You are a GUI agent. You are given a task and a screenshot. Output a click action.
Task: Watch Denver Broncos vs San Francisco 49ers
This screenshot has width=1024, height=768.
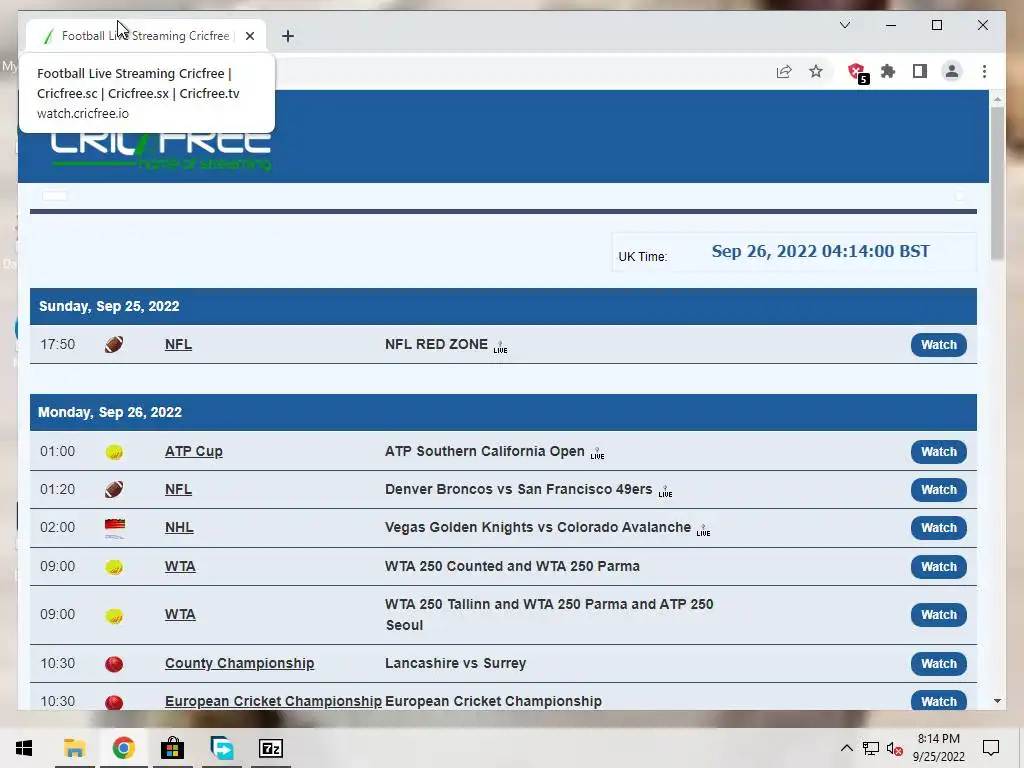click(x=938, y=490)
